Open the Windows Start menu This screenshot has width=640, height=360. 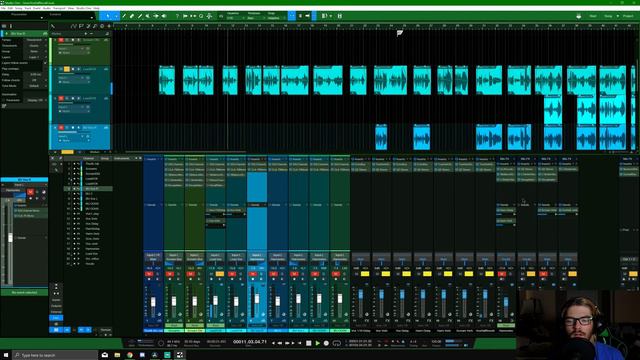tap(6, 355)
